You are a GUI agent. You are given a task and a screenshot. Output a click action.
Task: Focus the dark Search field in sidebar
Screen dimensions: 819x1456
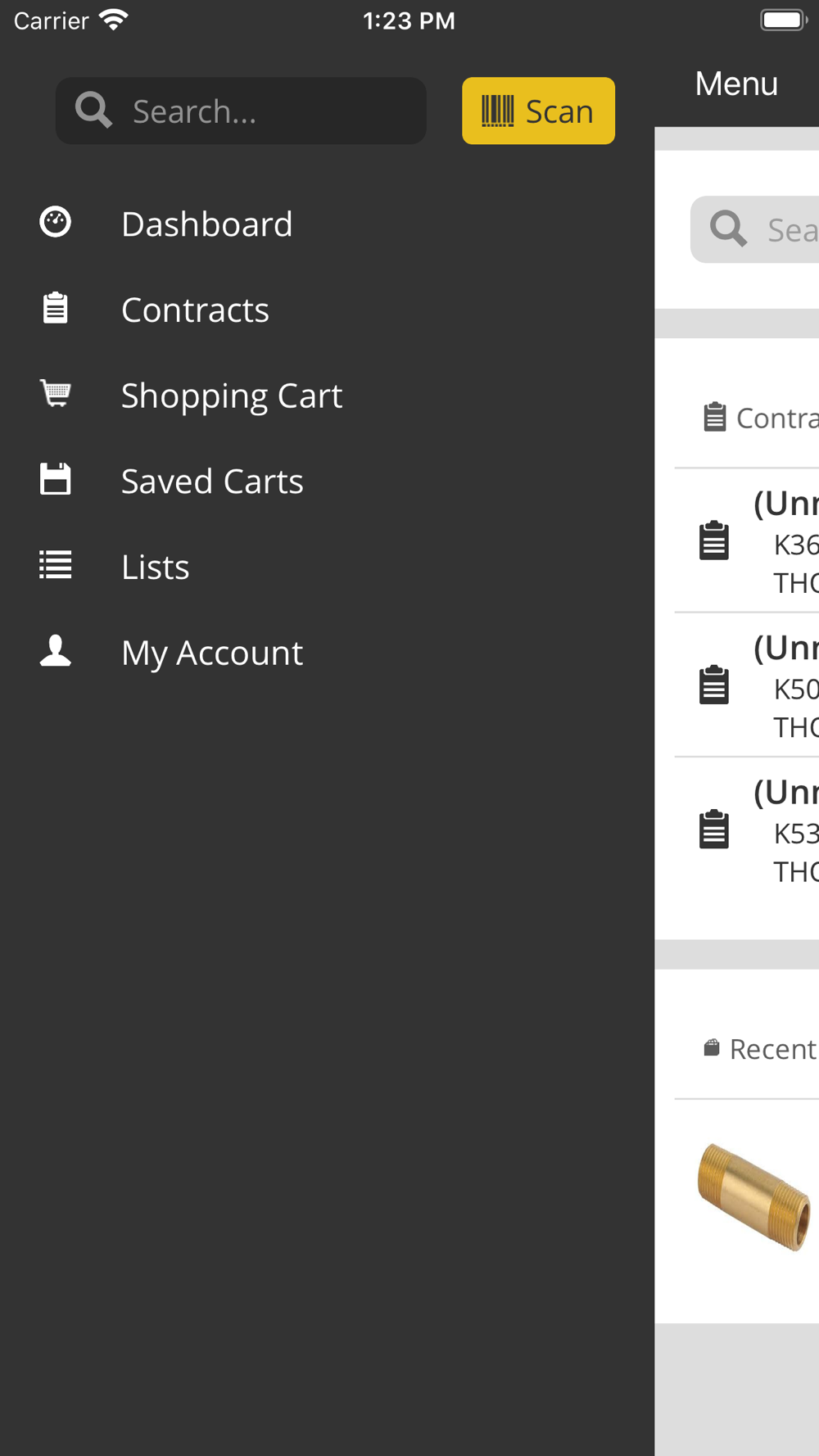pyautogui.click(x=270, y=111)
